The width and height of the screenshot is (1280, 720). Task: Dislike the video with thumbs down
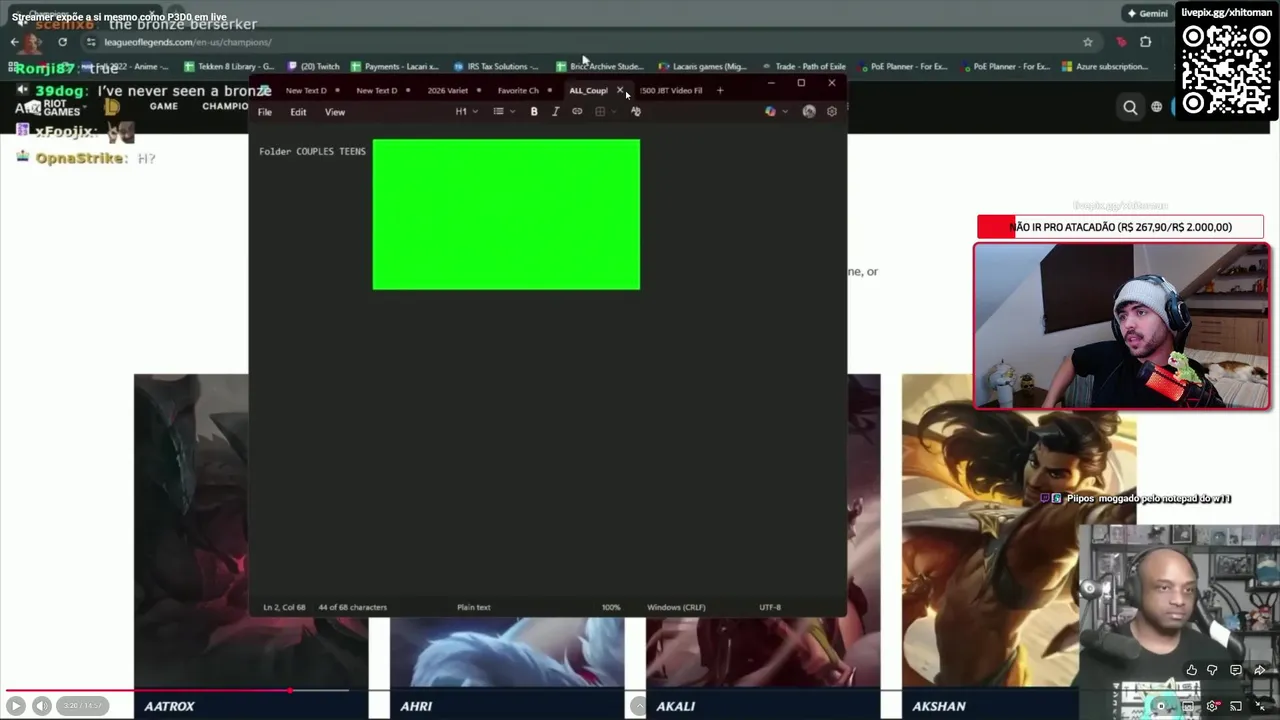1213,670
